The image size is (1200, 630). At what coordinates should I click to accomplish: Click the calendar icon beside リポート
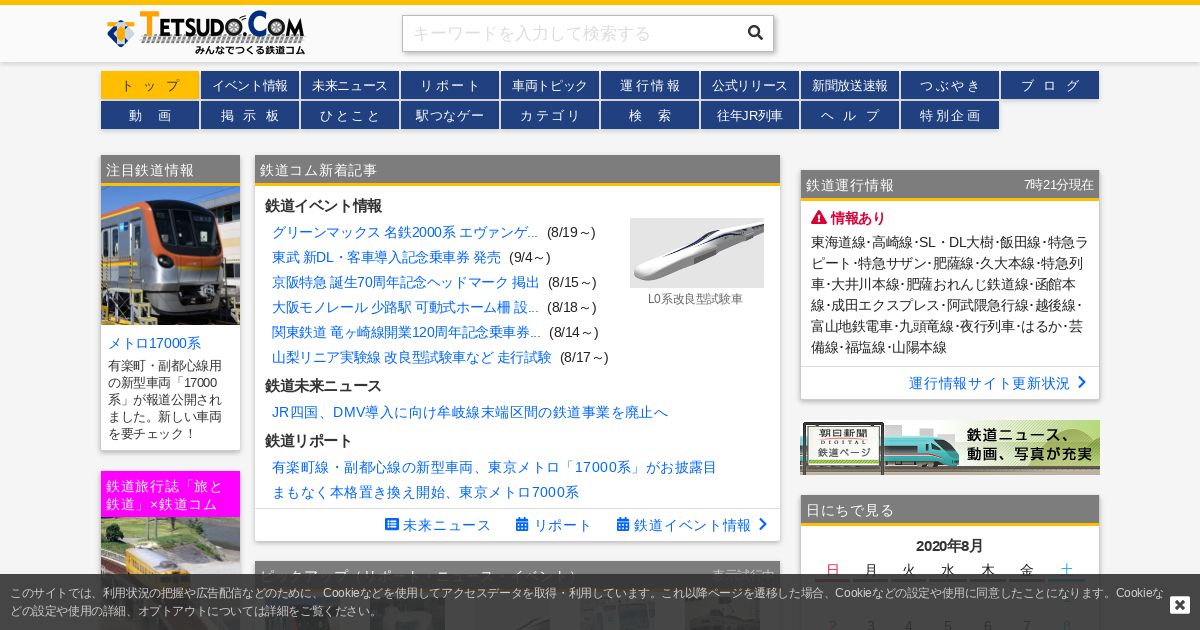pyautogui.click(x=522, y=524)
